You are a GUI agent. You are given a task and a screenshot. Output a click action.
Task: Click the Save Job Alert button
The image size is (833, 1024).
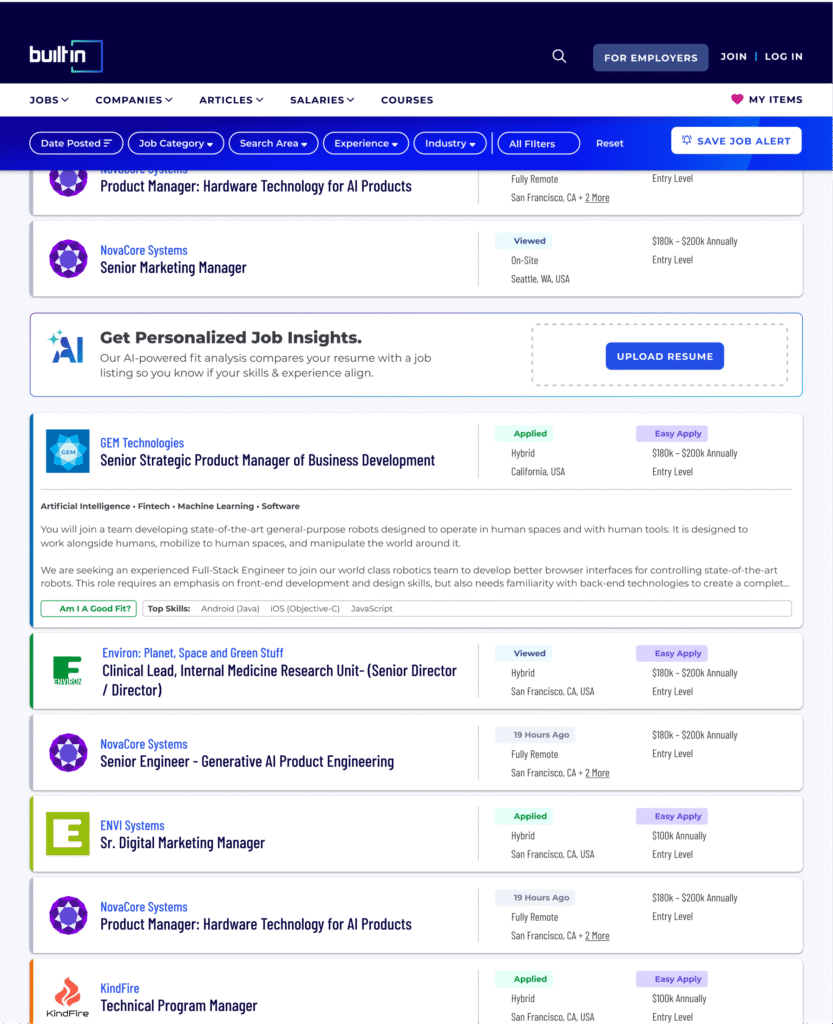coord(735,141)
